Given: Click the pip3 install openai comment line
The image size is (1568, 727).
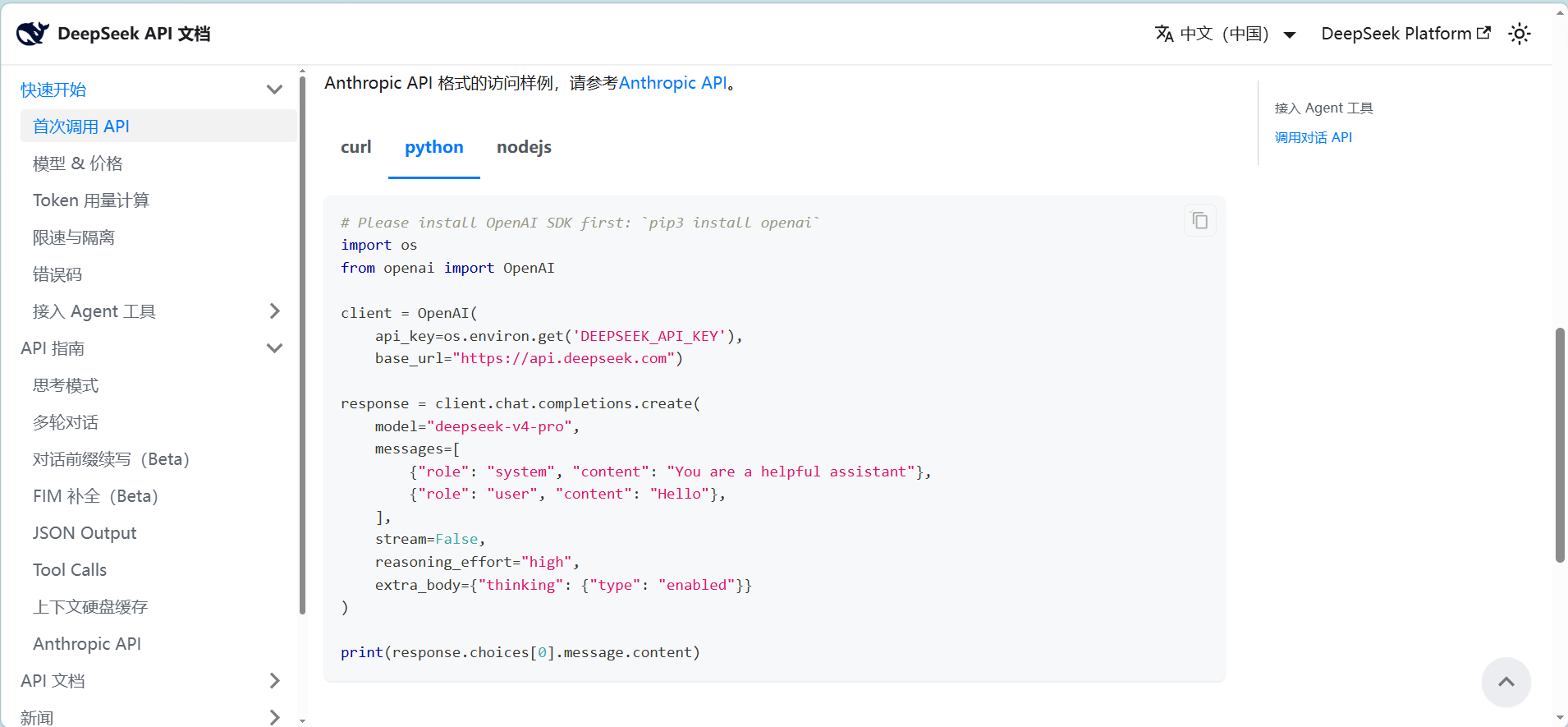Looking at the screenshot, I should [x=580, y=223].
